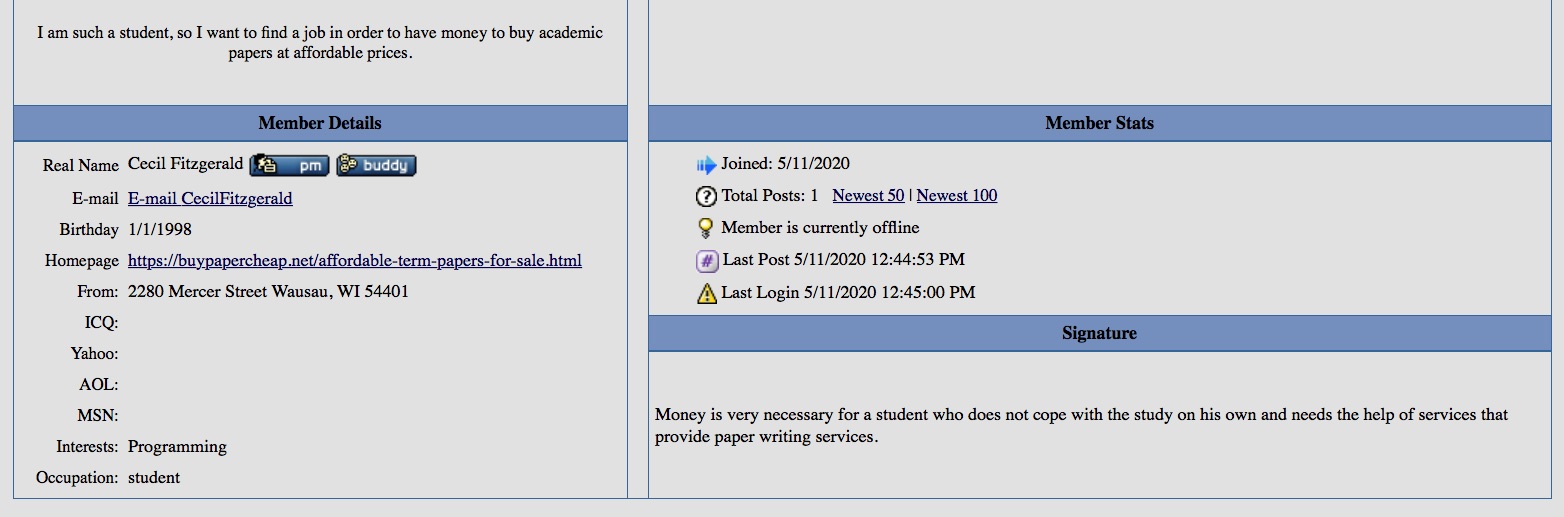Screen dimensions: 1564x517
Task: Click the lightbulb offline status icon
Action: (706, 228)
